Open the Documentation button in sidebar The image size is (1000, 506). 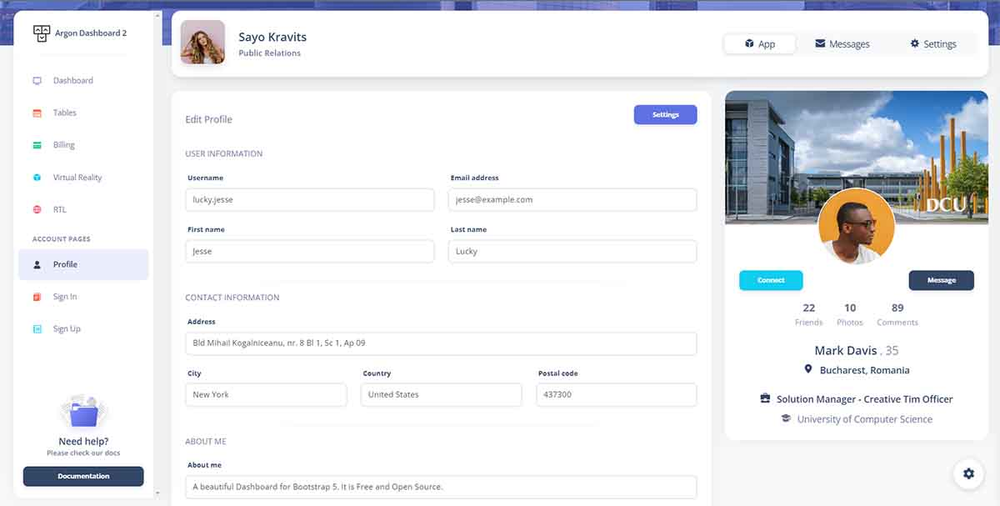[83, 476]
